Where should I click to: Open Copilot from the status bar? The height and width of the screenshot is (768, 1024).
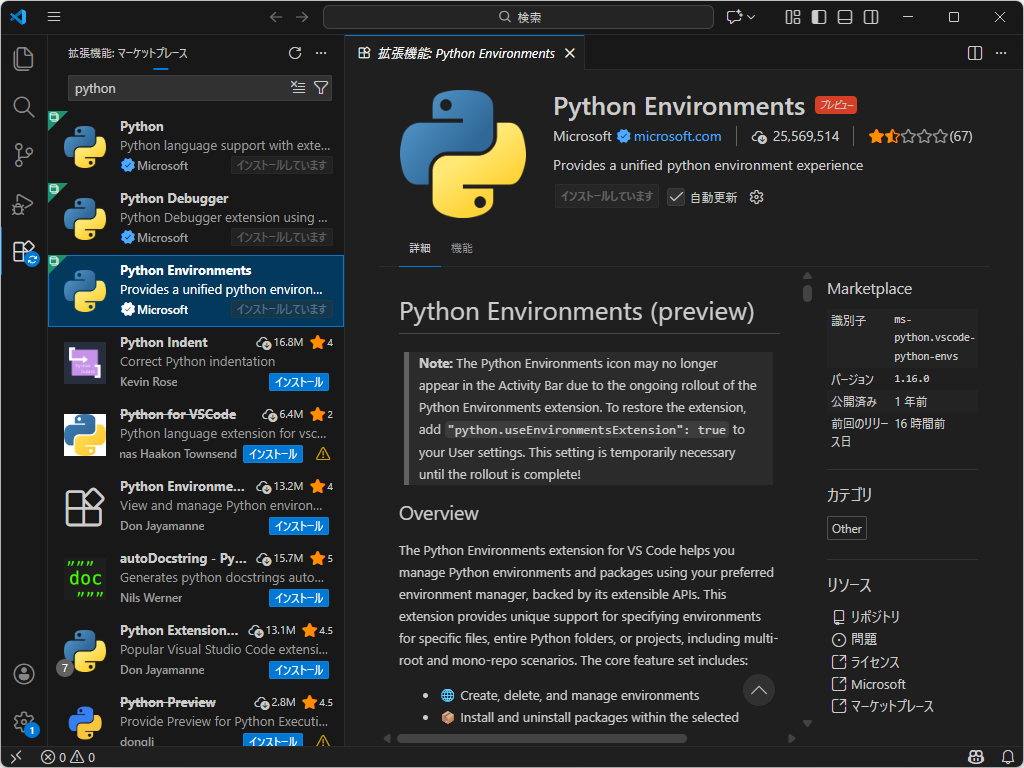[976, 757]
